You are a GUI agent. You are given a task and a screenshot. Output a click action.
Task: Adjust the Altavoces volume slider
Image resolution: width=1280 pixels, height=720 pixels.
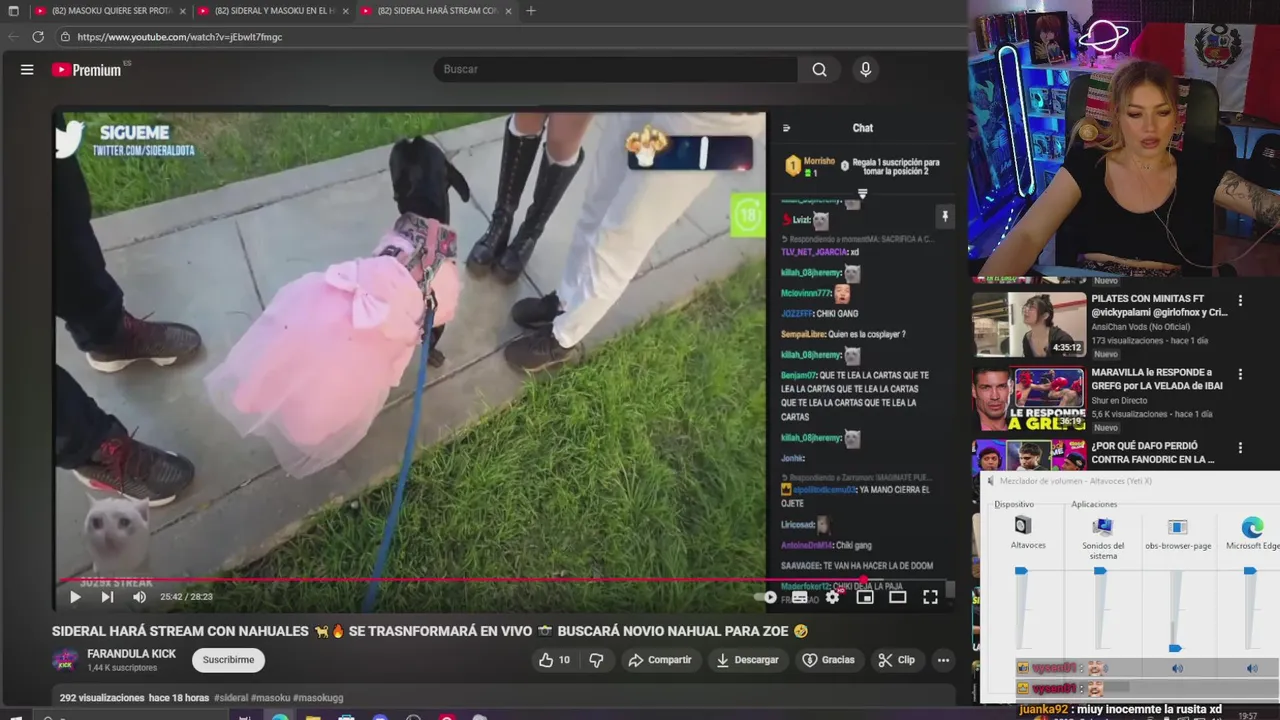click(1021, 610)
